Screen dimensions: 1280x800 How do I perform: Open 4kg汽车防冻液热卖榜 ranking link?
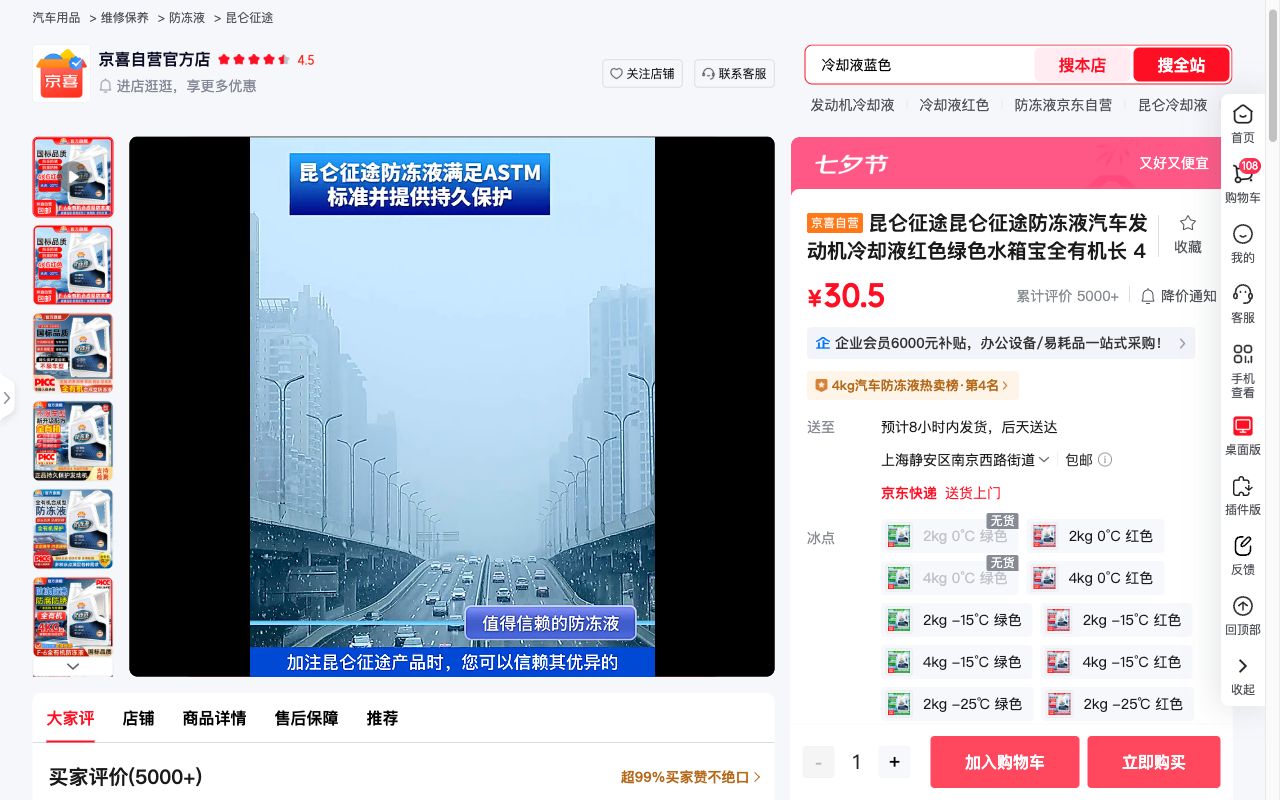point(911,385)
